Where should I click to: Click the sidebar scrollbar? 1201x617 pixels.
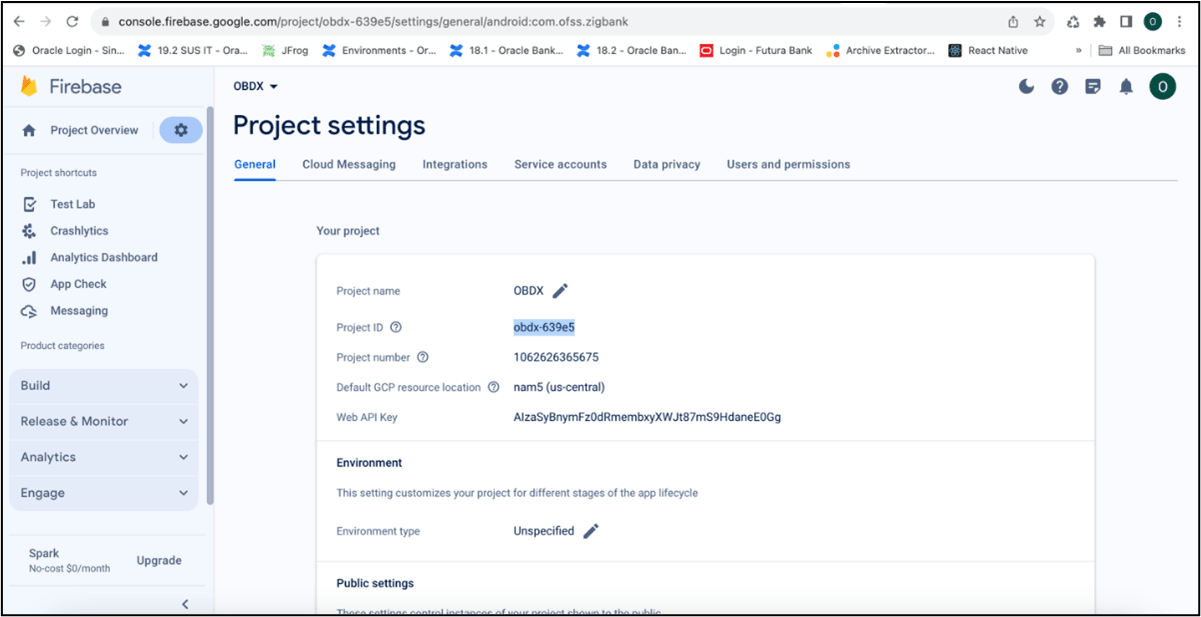tap(209, 305)
